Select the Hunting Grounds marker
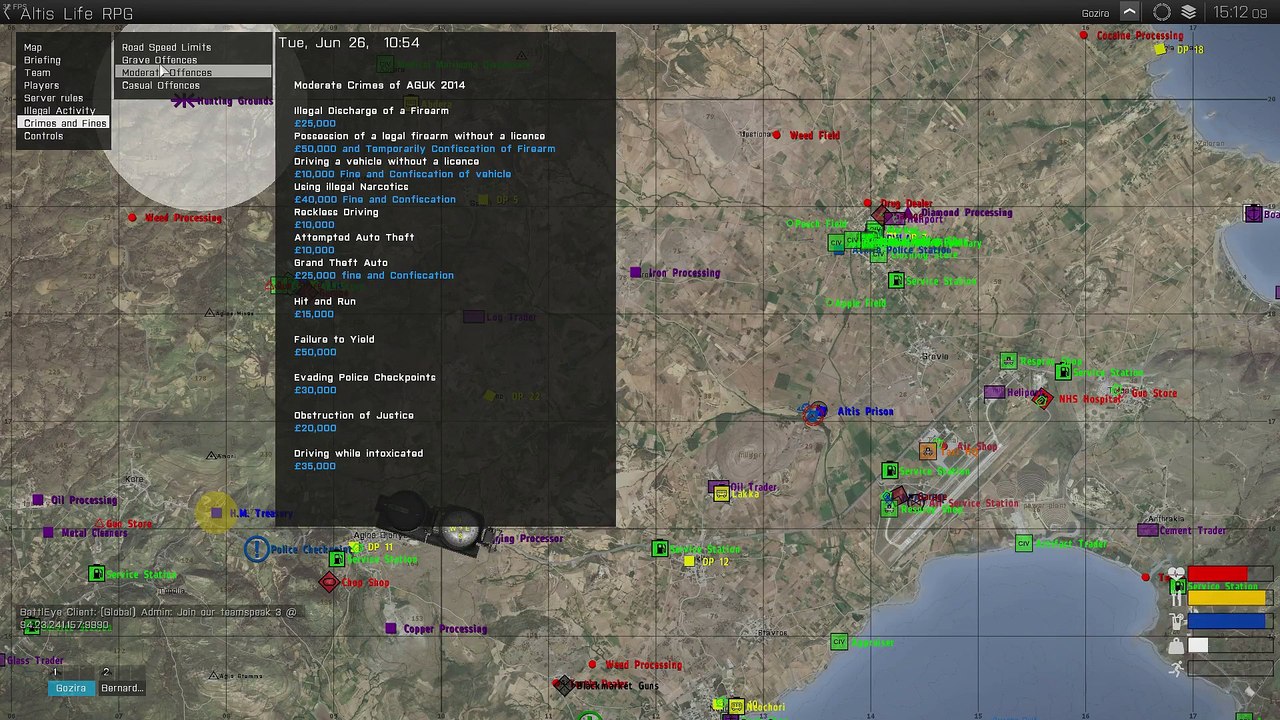The image size is (1280, 720). [x=184, y=101]
